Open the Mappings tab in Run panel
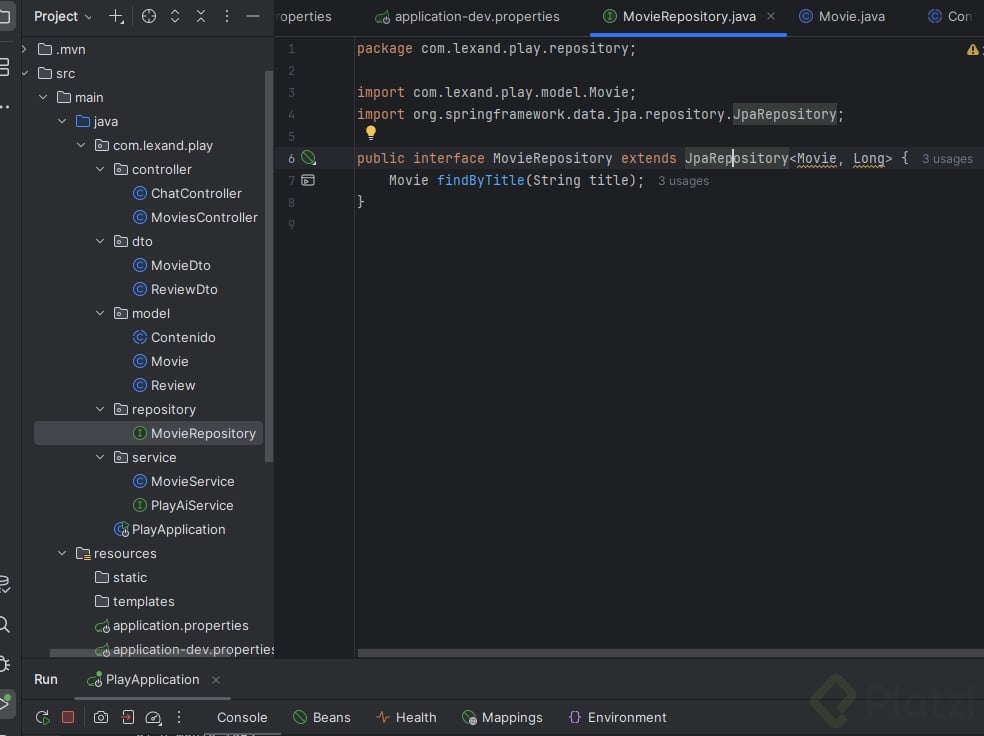The height and width of the screenshot is (736, 984). coord(502,717)
